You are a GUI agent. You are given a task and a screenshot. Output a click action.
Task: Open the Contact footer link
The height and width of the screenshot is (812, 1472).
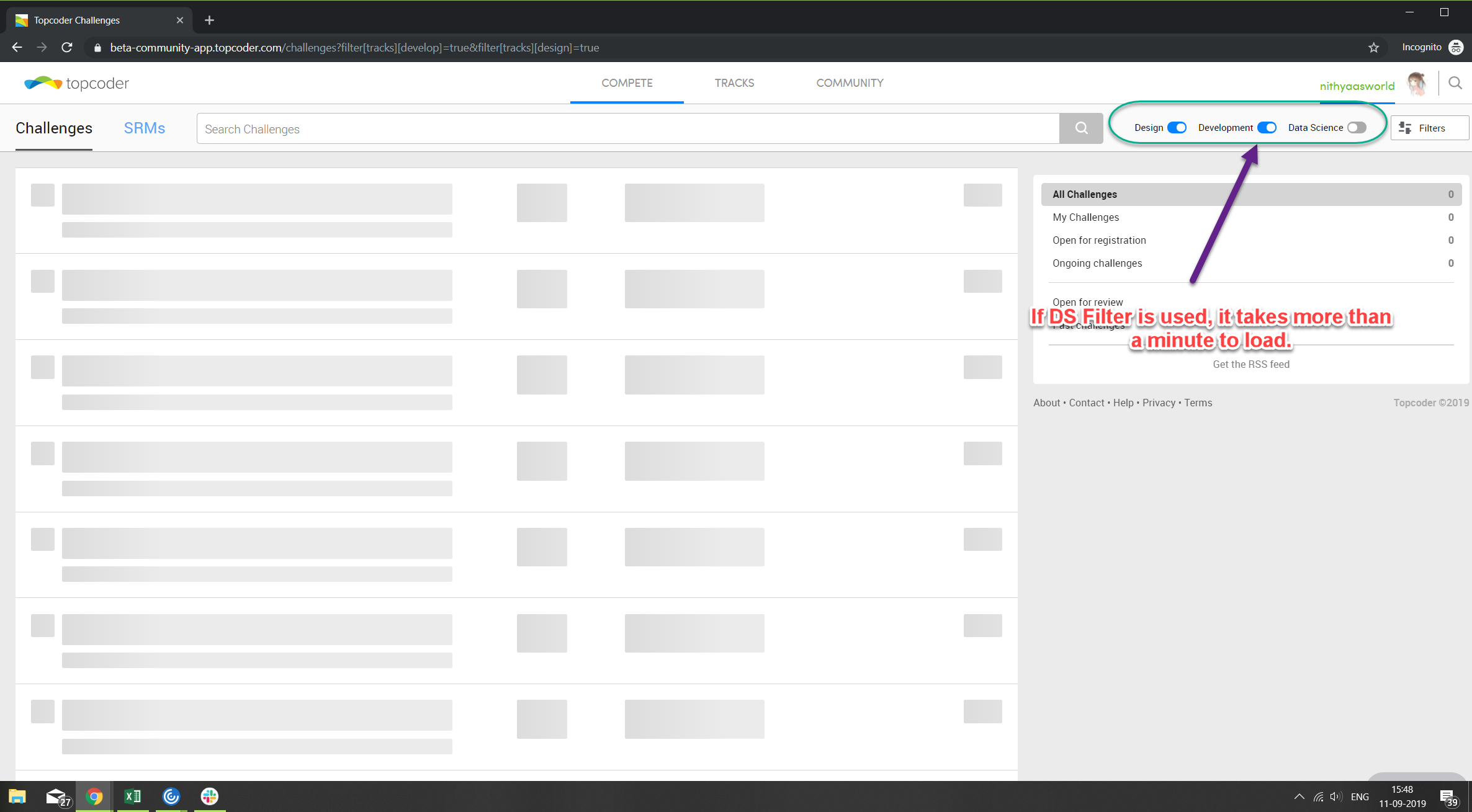coord(1087,403)
